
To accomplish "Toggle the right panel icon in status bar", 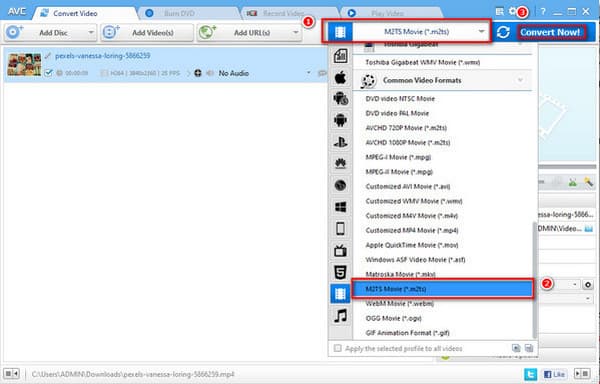I will pyautogui.click(x=582, y=373).
